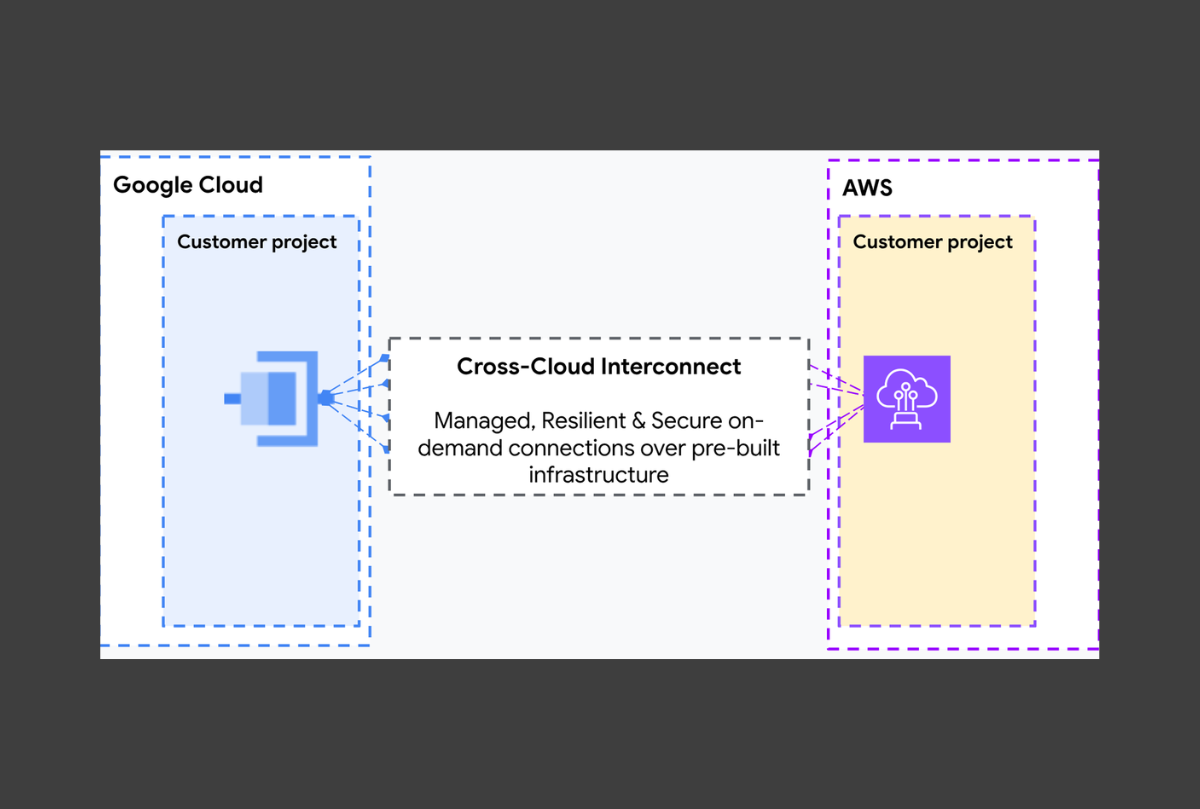Viewport: 1200px width, 809px height.
Task: Click the "Cross-Cloud Interconnect" title
Action: 599,366
